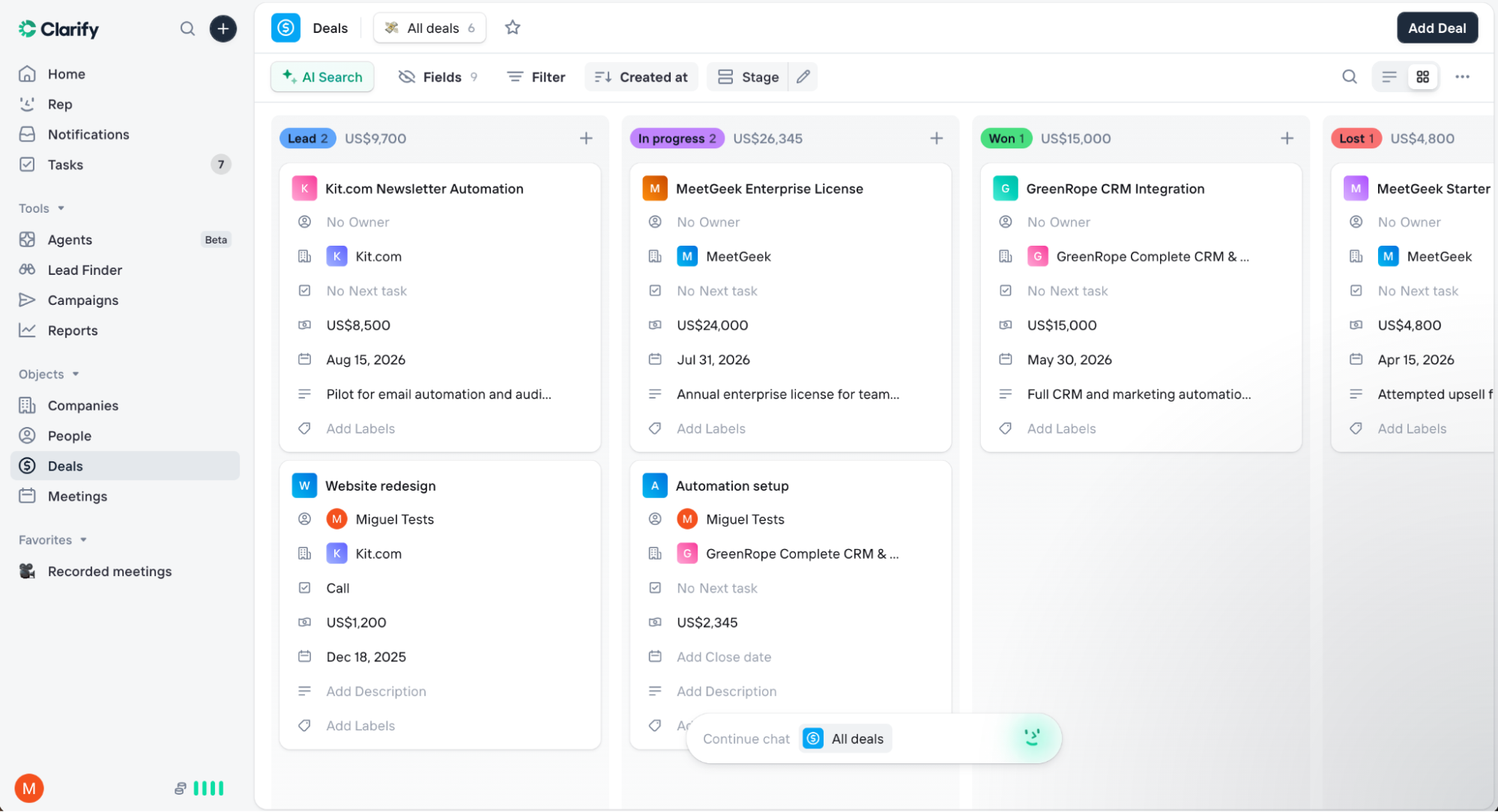The image size is (1498, 812).
Task: Open the Filter options
Action: [537, 77]
